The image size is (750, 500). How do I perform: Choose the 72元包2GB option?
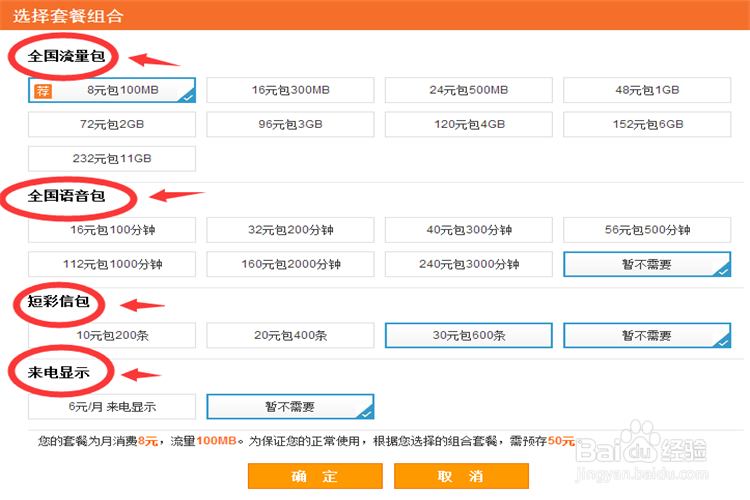(x=112, y=124)
